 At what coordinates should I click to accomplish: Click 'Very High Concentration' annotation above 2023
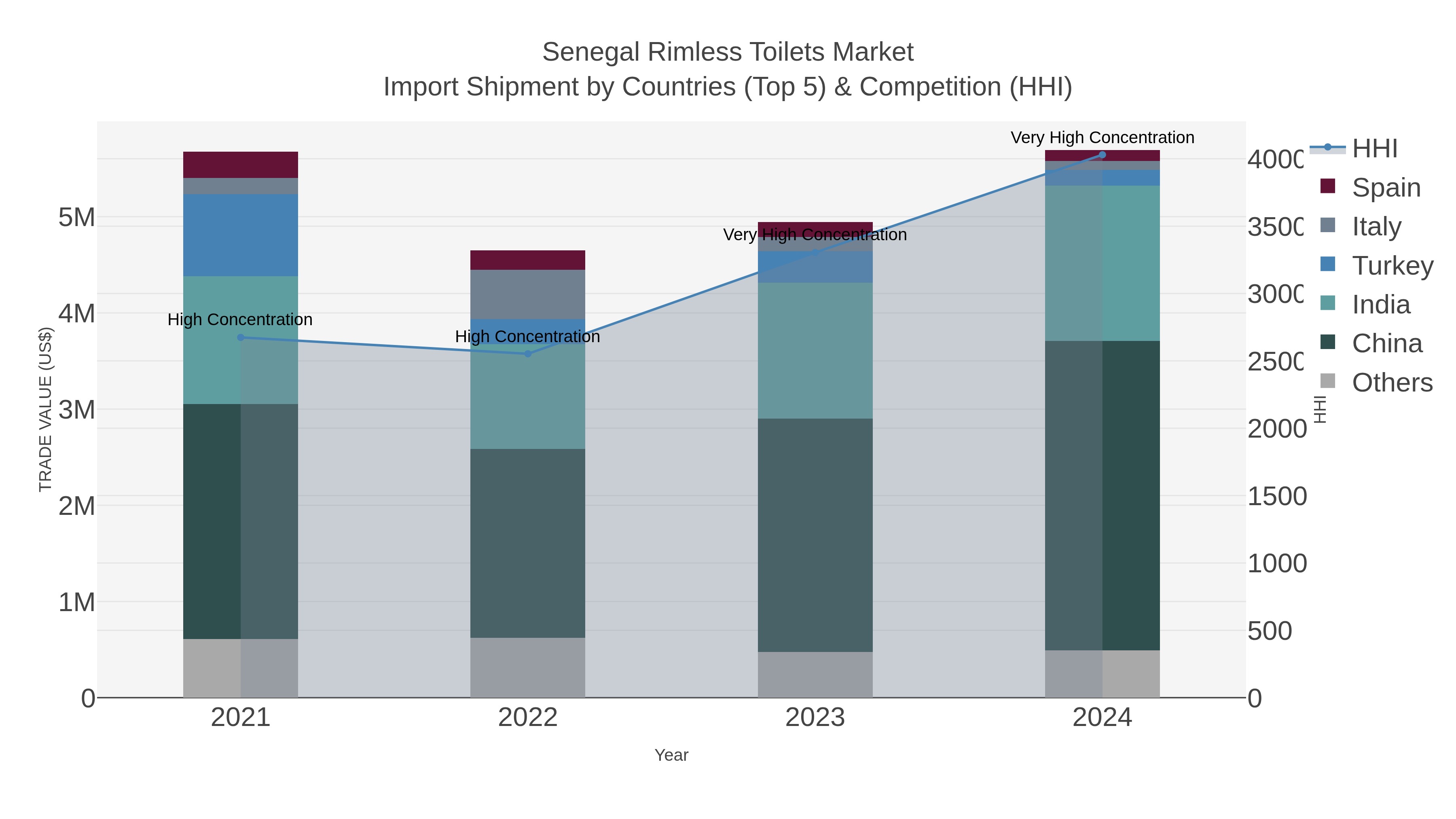815,235
